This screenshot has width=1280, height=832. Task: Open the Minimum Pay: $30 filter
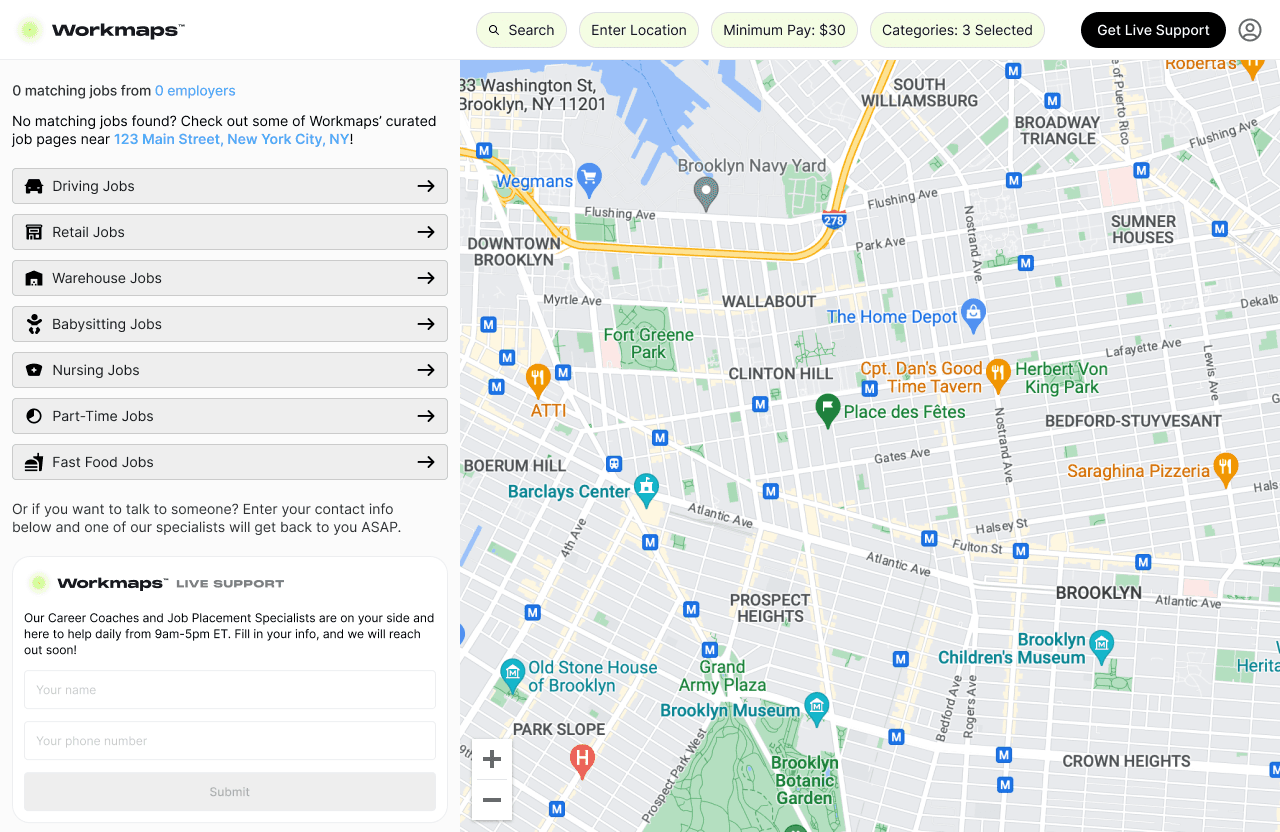point(784,30)
